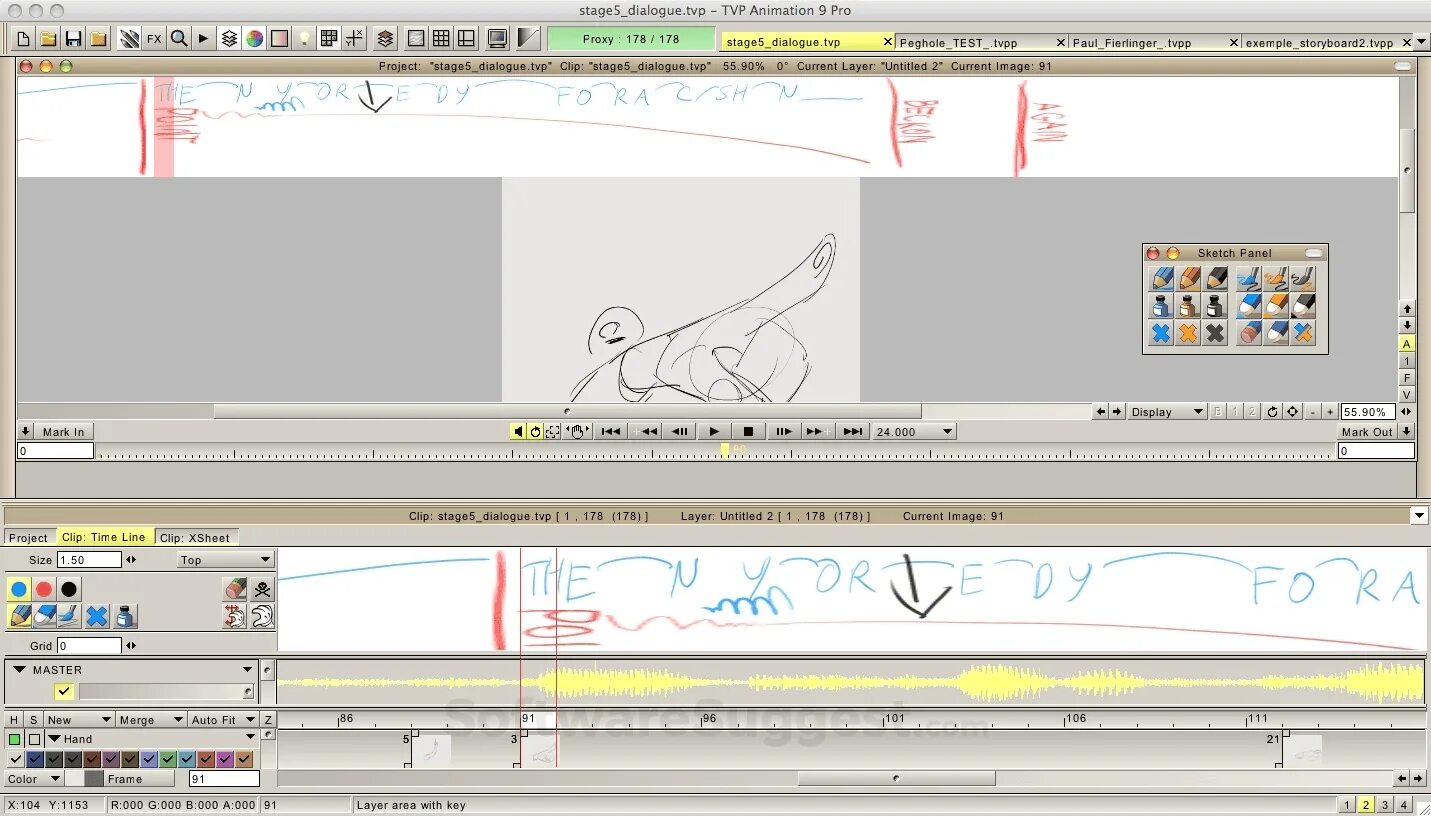Select black ink bottle in Sketch Panel
Viewport: 1431px width, 816px height.
[x=1215, y=305]
